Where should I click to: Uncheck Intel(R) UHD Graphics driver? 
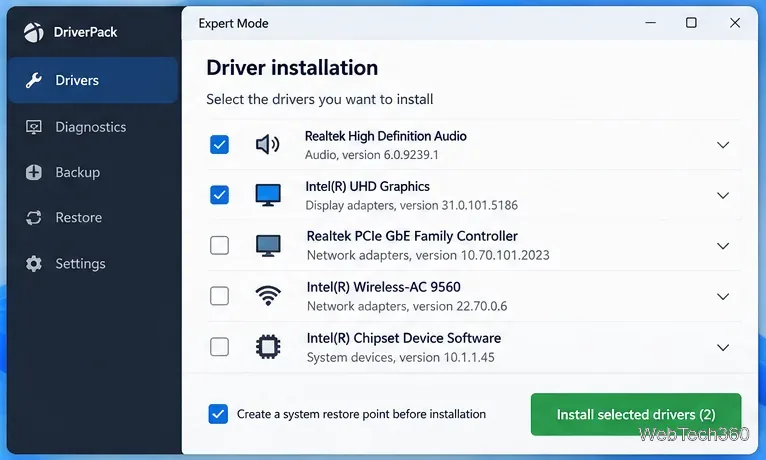pyautogui.click(x=219, y=195)
